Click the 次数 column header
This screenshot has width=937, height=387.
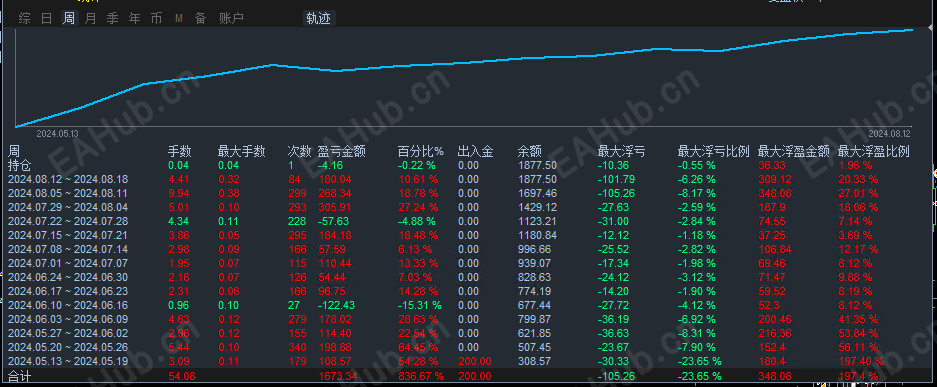click(x=299, y=152)
